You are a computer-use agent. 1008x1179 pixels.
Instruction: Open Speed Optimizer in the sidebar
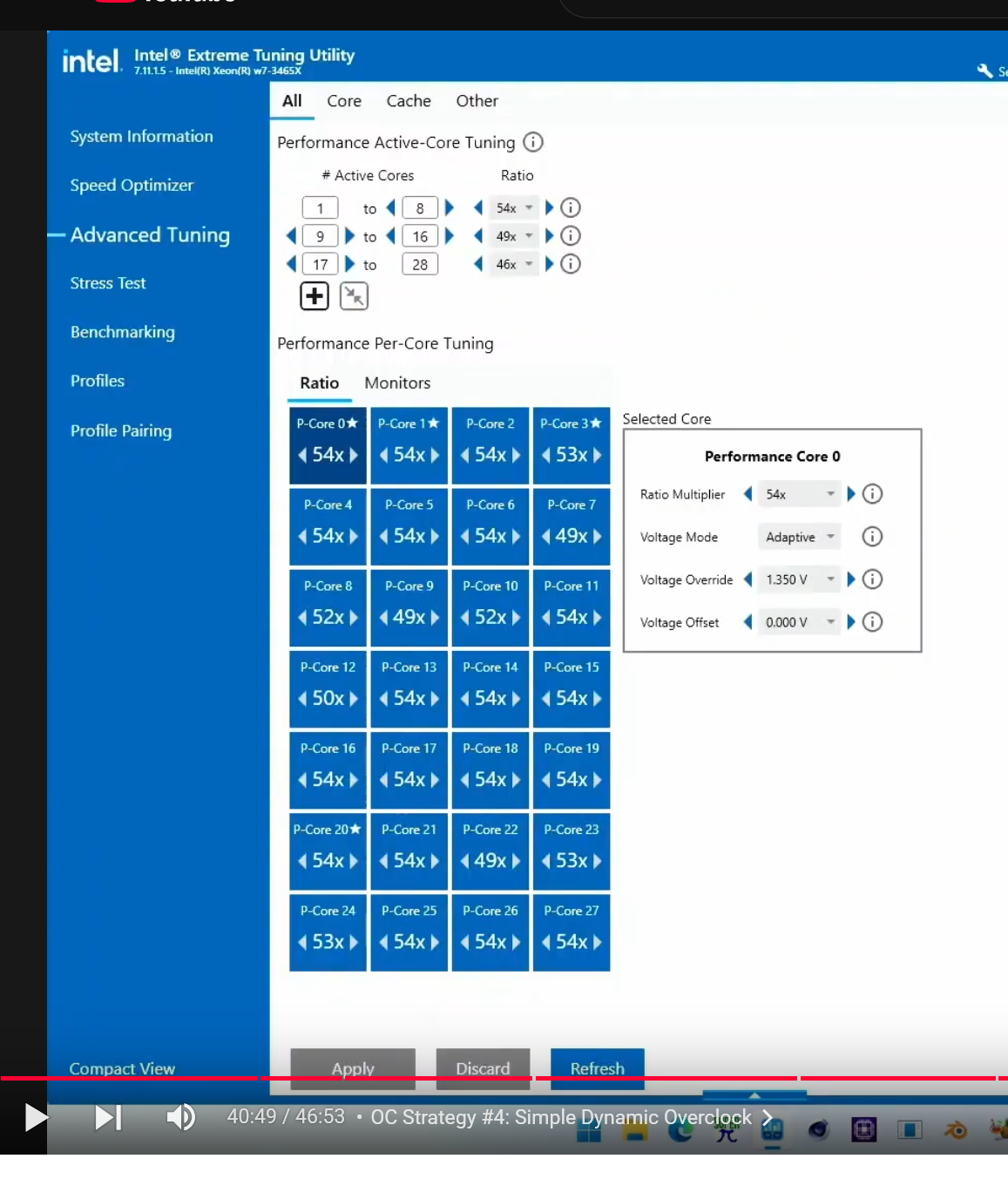point(132,185)
